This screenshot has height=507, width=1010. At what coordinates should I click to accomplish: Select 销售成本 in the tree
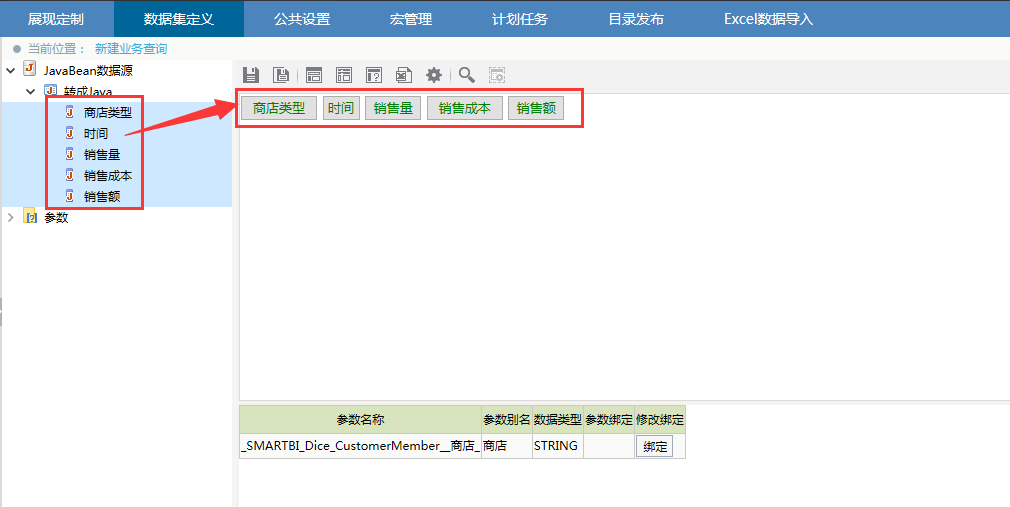pos(108,175)
